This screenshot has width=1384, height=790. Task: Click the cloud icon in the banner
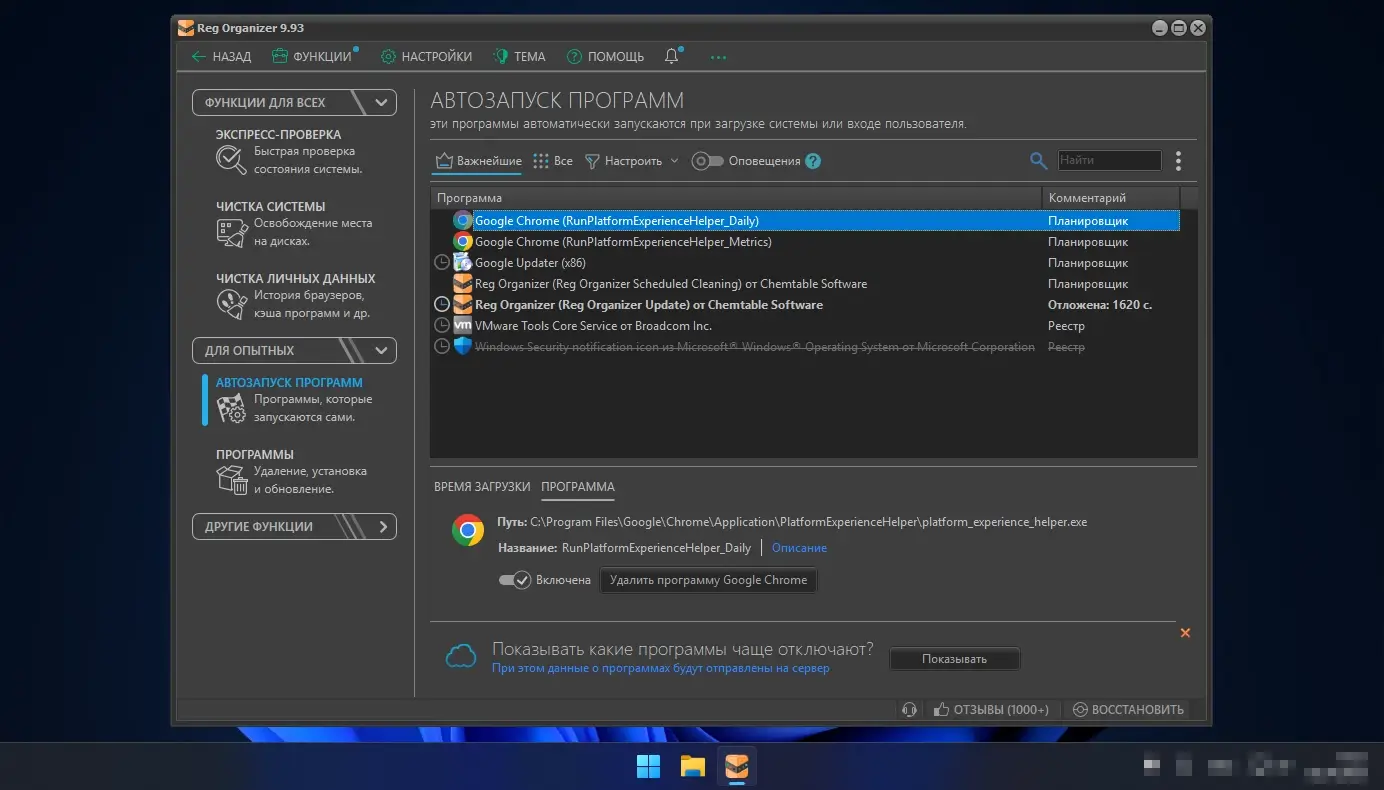click(461, 656)
